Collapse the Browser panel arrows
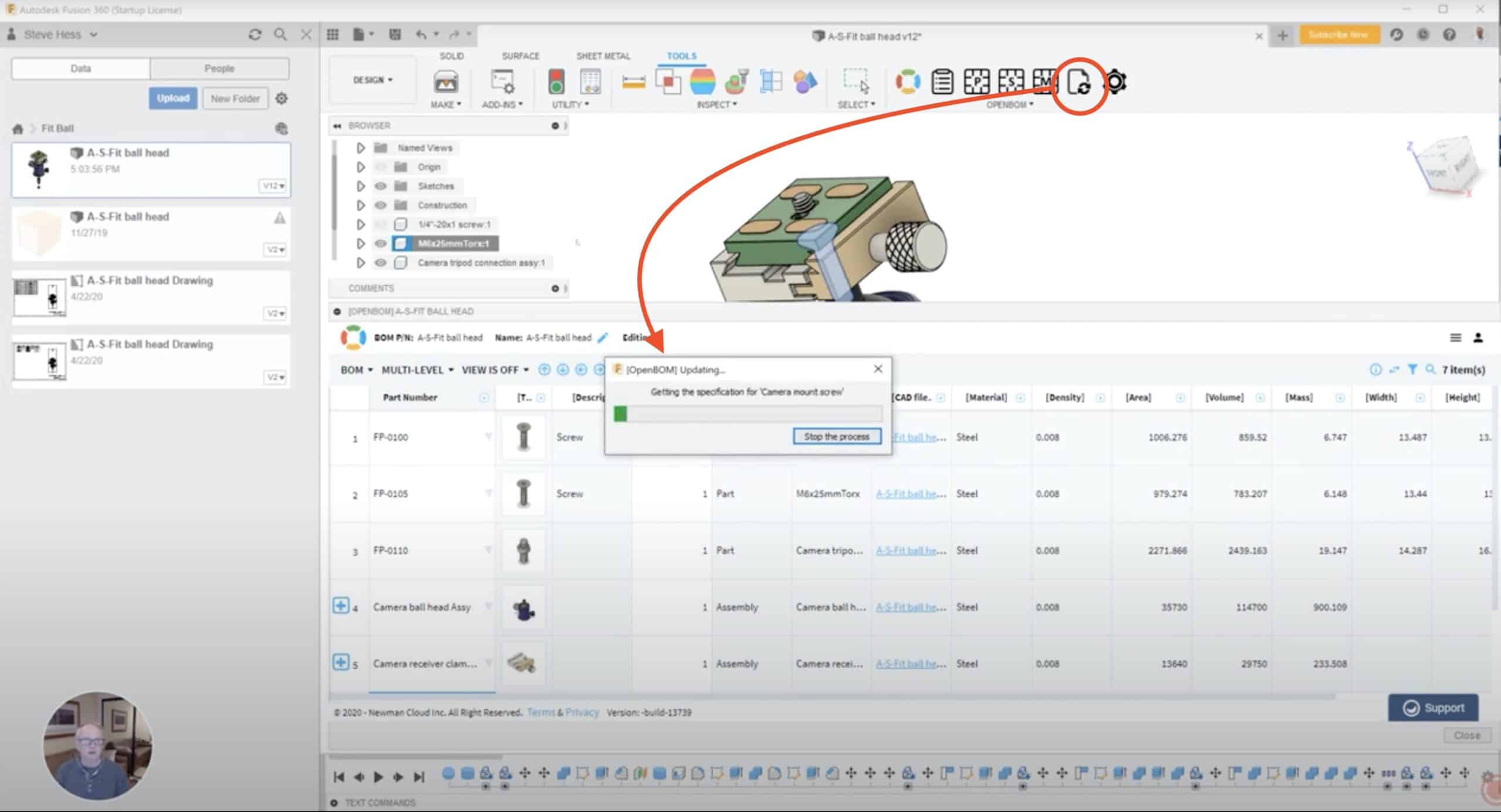1501x812 pixels. click(337, 126)
